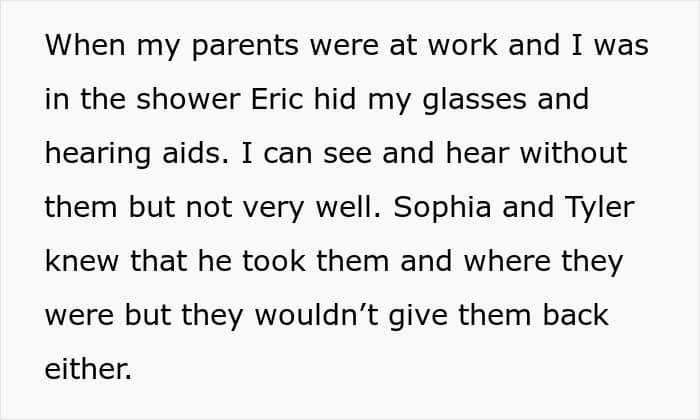Click the word "glasses" in the second line

[474, 102]
